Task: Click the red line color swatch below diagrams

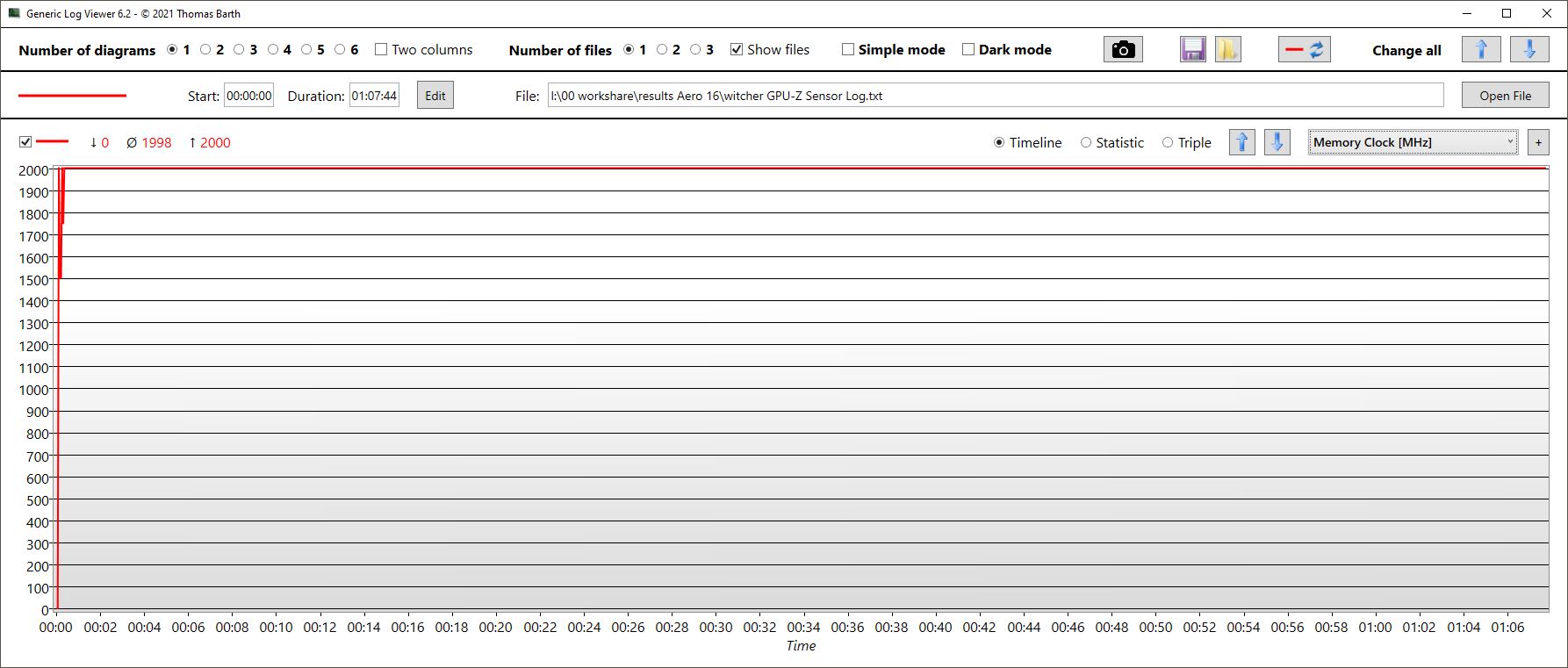Action: [73, 96]
